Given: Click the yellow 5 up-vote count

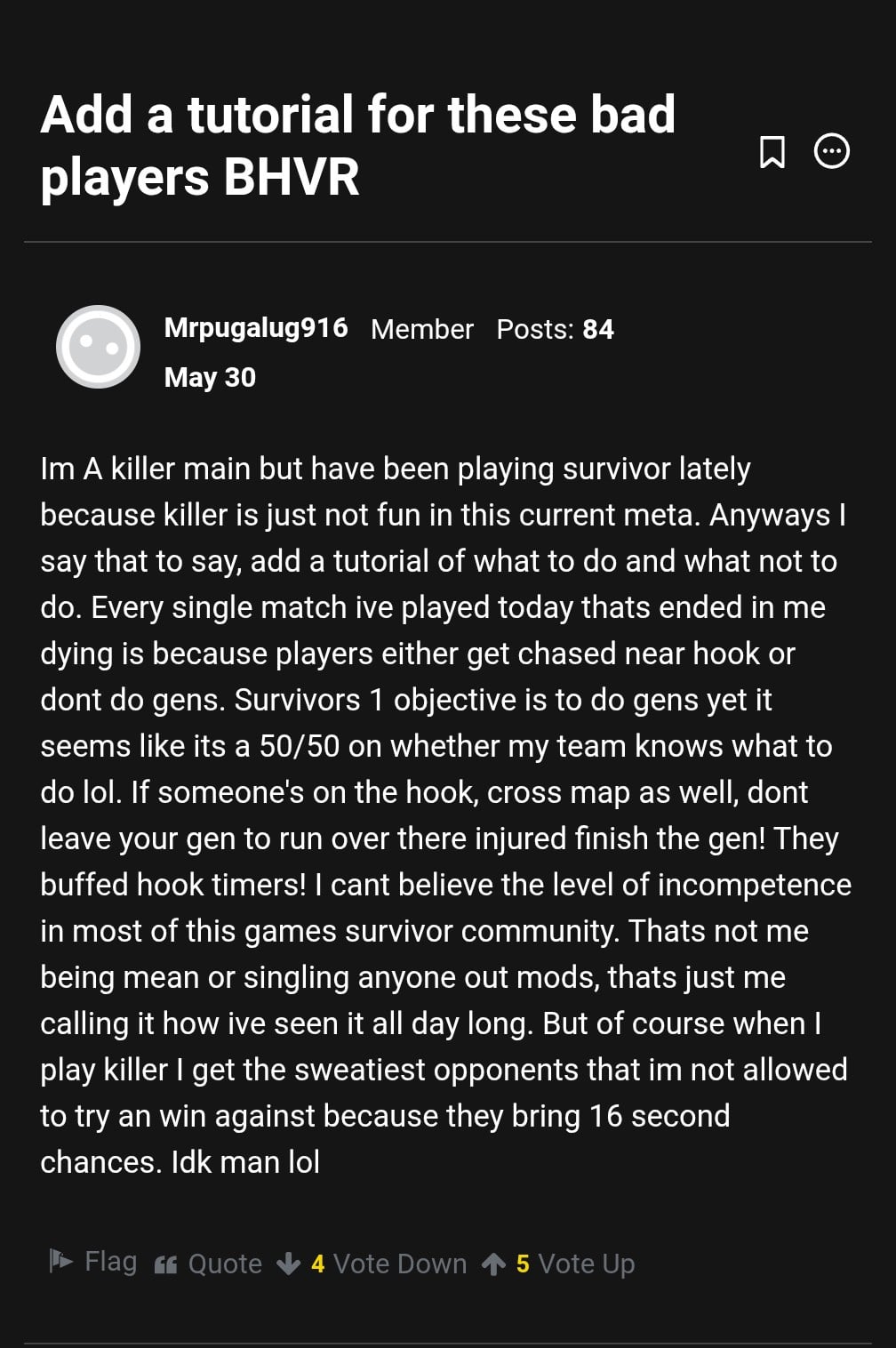Looking at the screenshot, I should pyautogui.click(x=523, y=1264).
